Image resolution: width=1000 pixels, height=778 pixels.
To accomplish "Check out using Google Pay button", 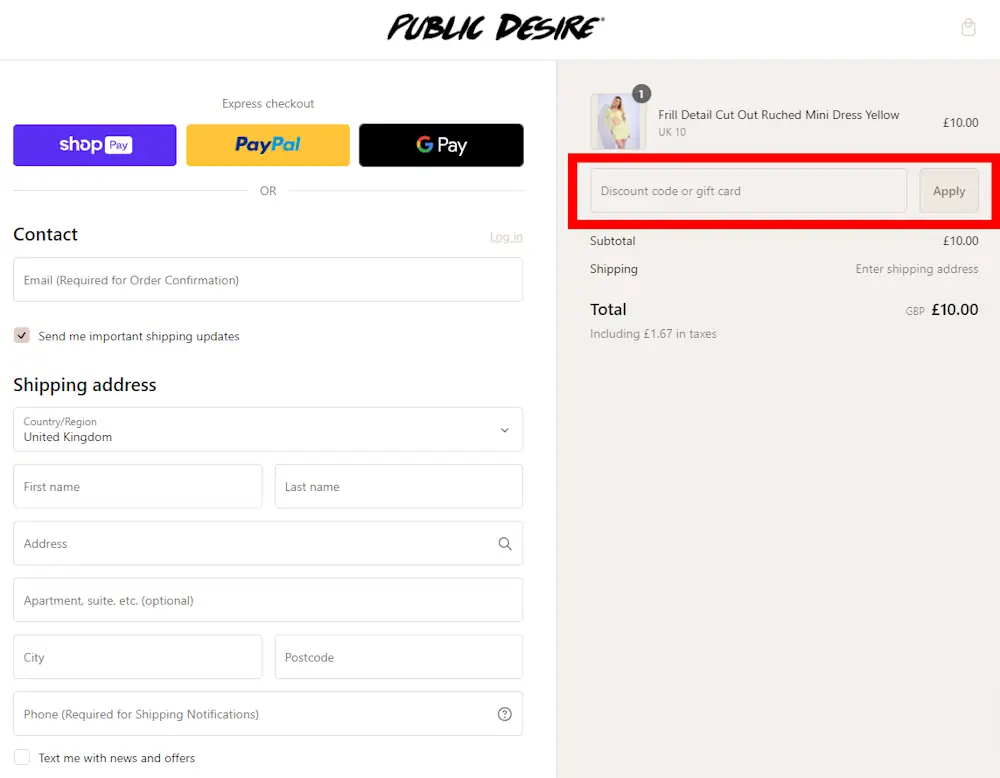I will tap(441, 145).
